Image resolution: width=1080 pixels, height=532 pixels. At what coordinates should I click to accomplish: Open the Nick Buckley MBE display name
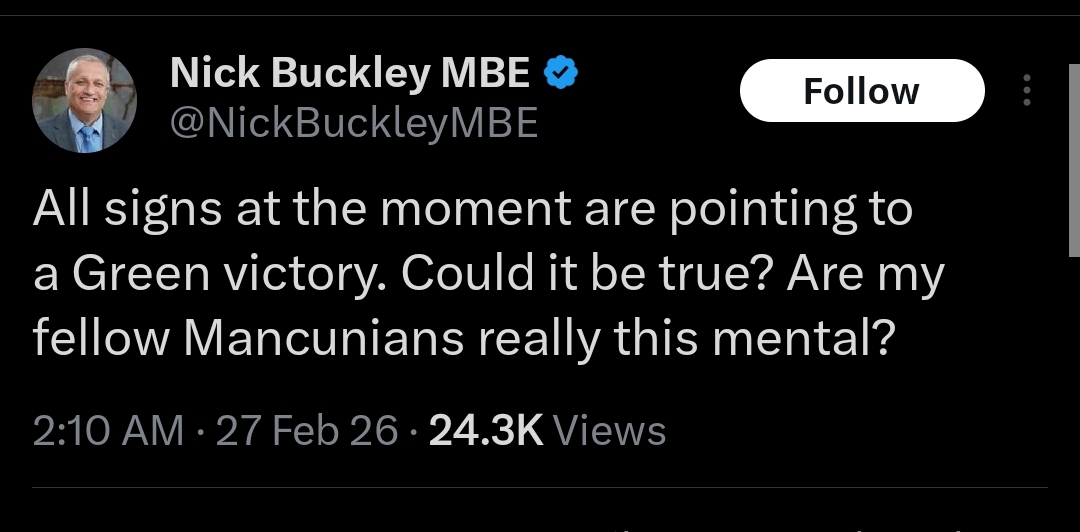point(350,72)
